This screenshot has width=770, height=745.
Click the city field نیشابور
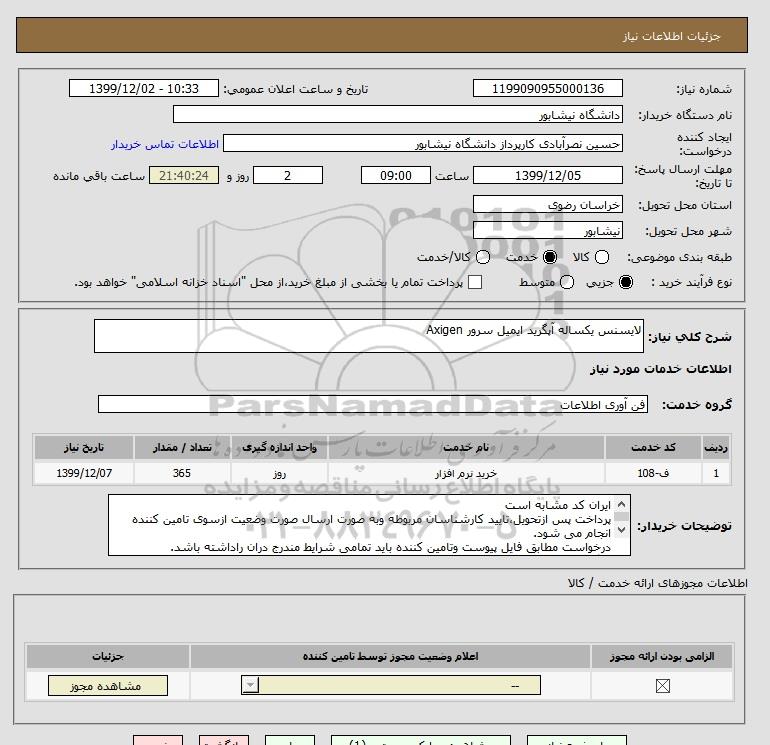[x=548, y=230]
